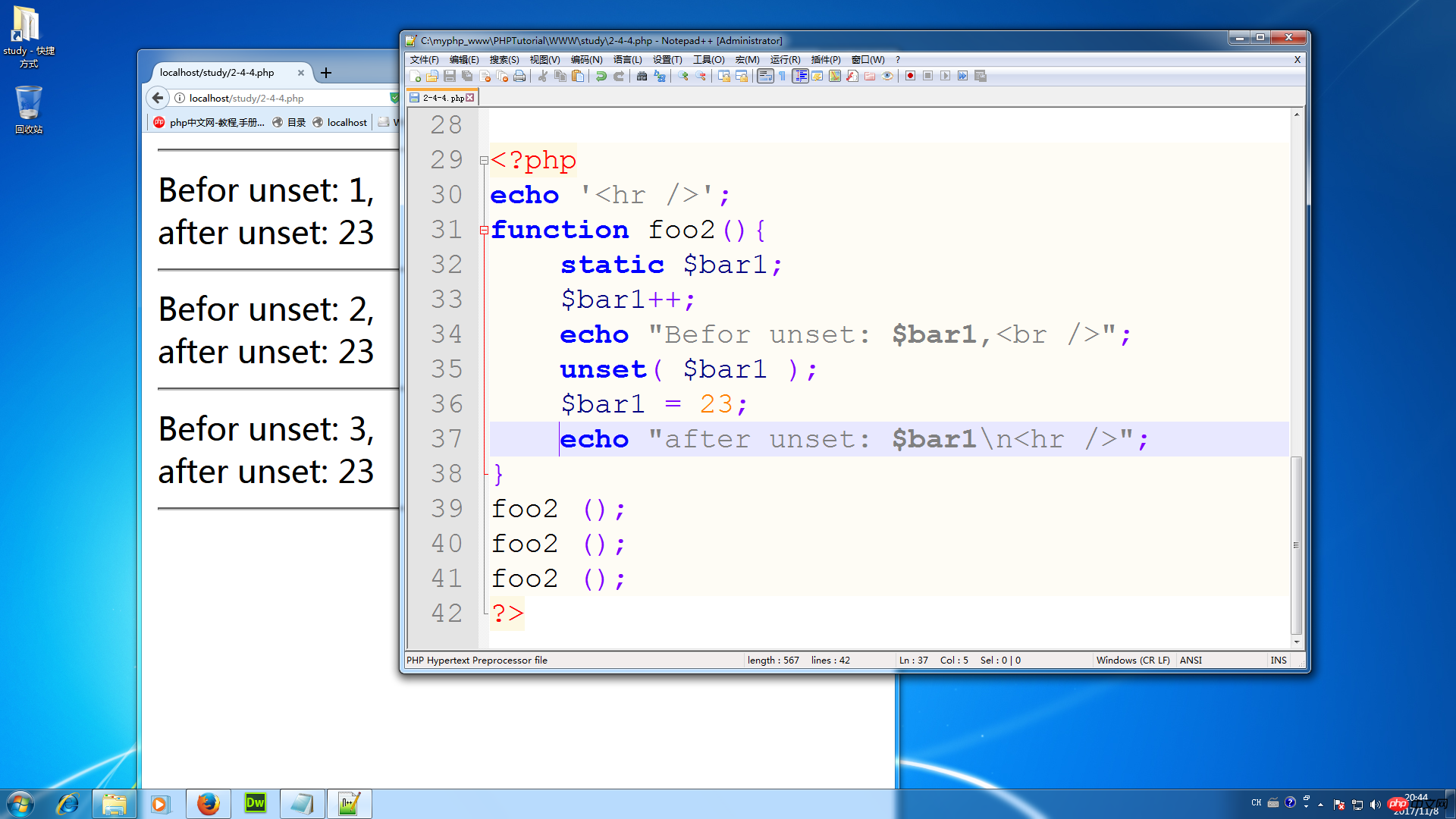Click User Defined Language icon
This screenshot has width=1456, height=819.
point(817,76)
